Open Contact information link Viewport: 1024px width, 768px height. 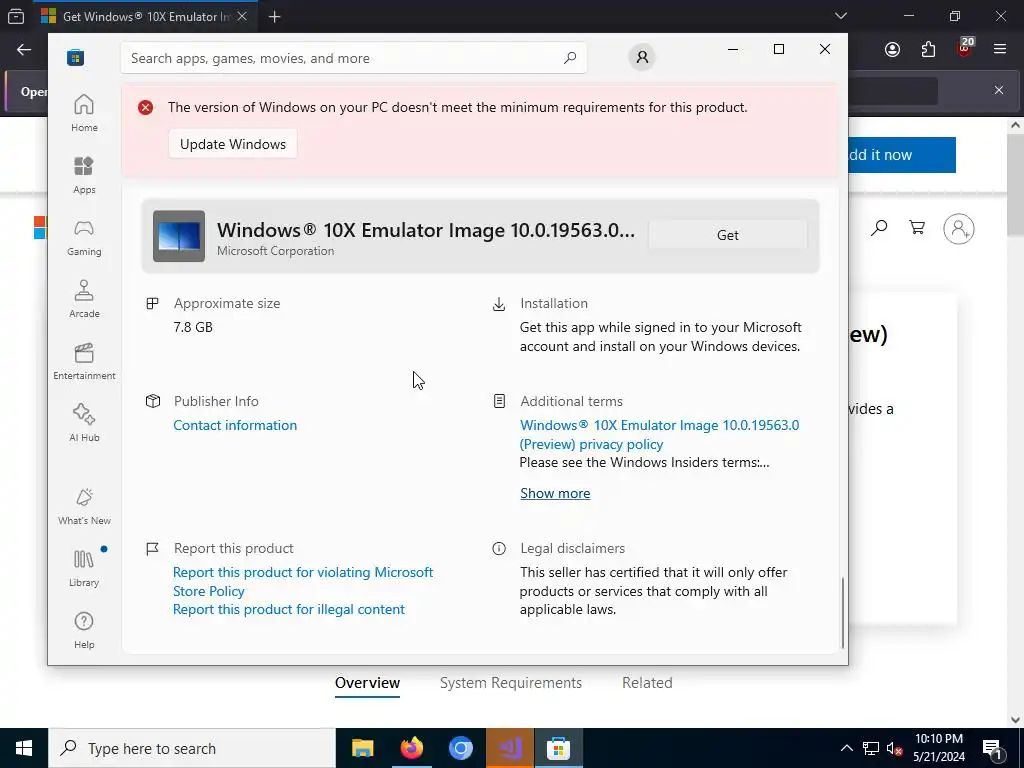tap(235, 425)
